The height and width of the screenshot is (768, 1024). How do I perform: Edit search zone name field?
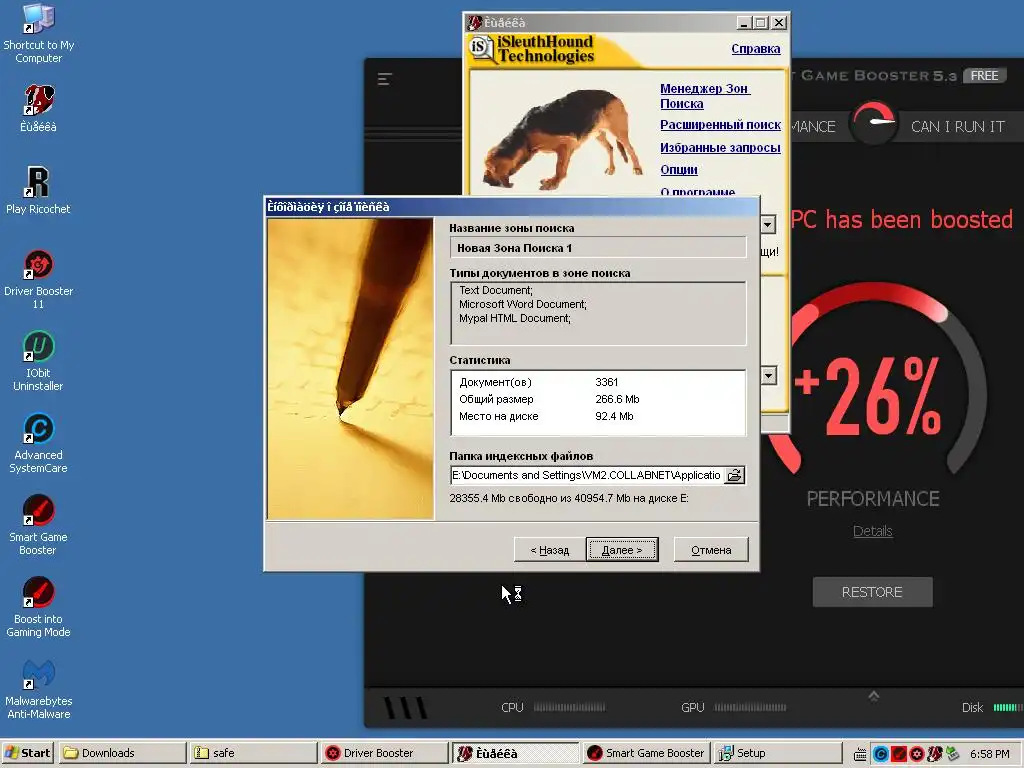[598, 248]
